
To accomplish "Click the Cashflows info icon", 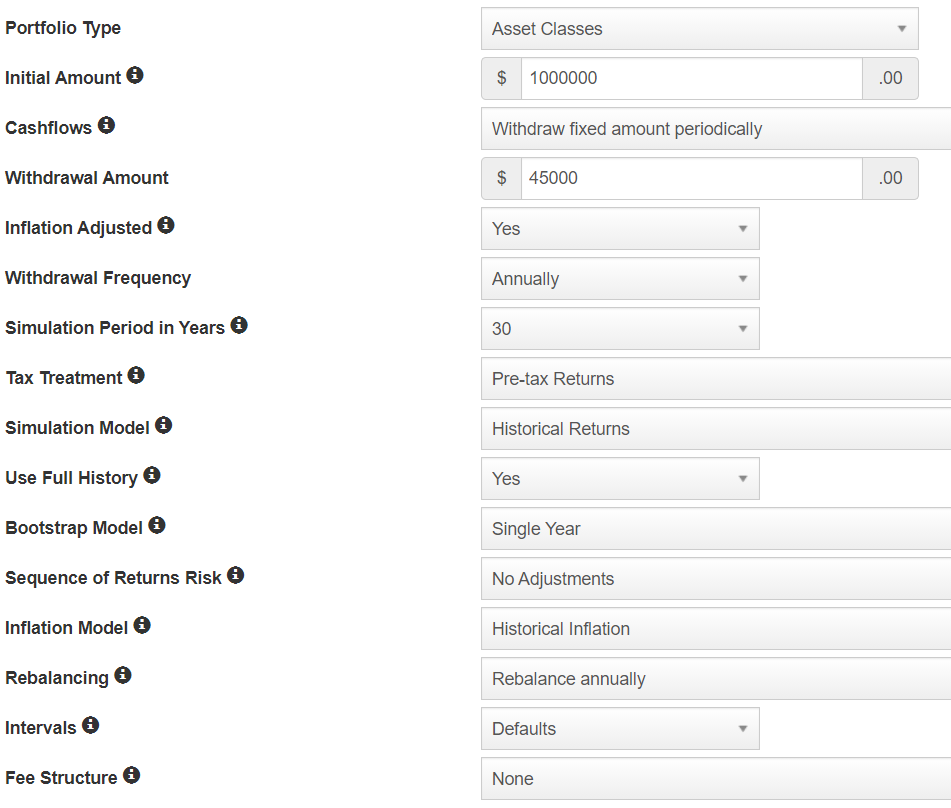I will click(x=106, y=125).
